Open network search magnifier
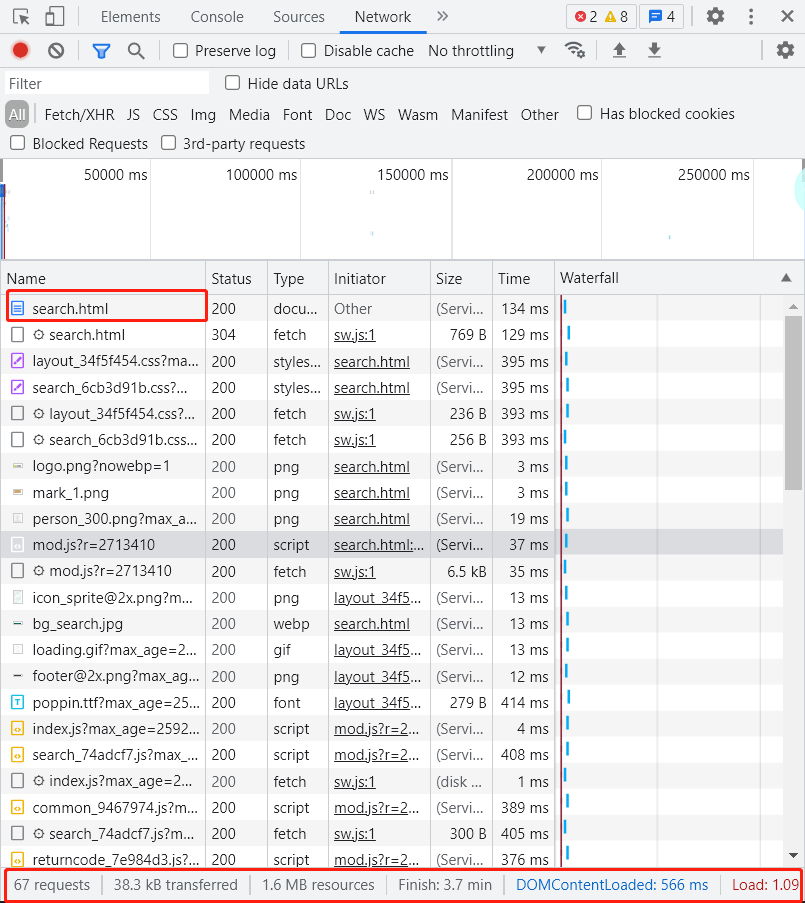 pyautogui.click(x=136, y=51)
